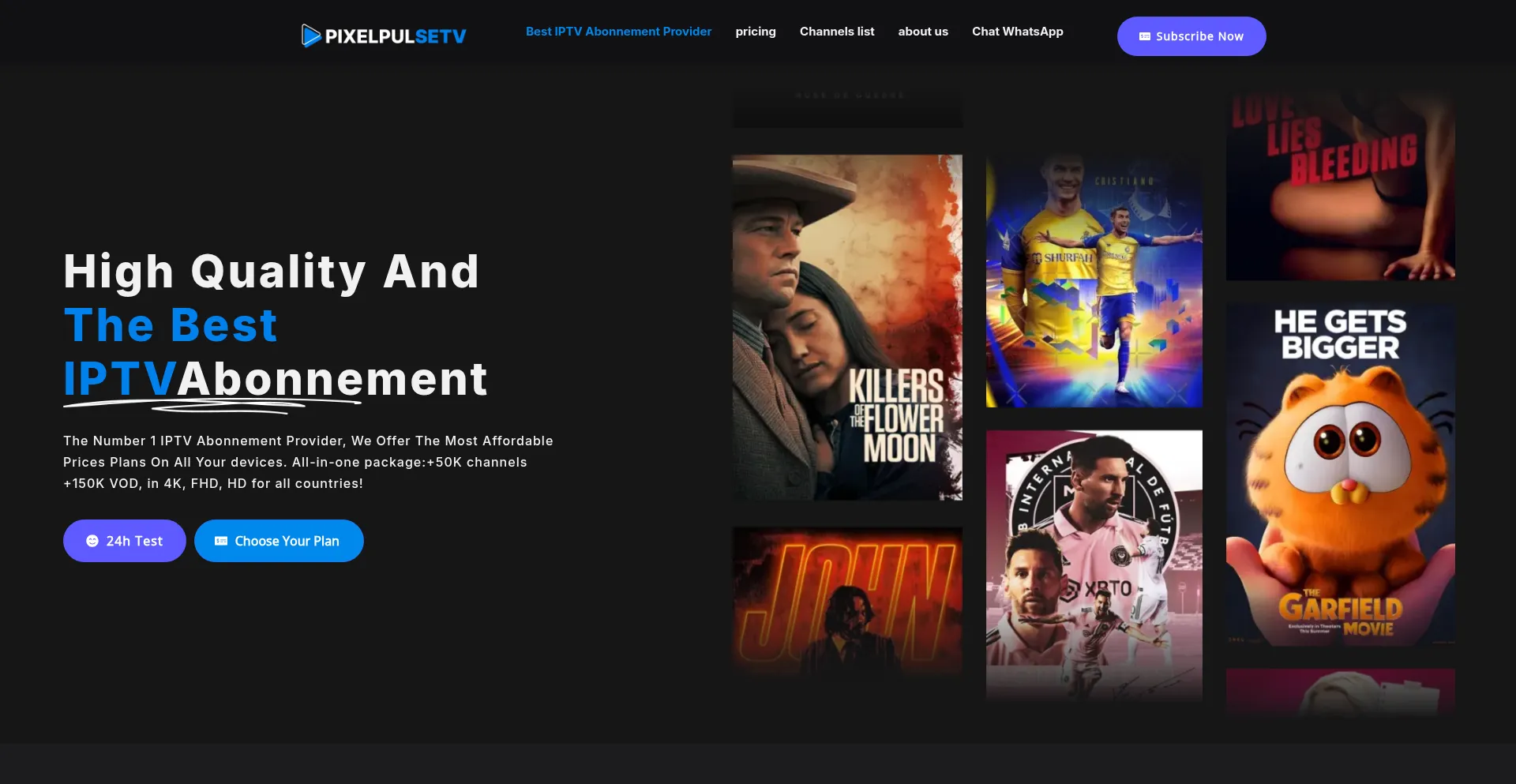Screen dimensions: 1516x784
Task: Click the card icon in Choose Your Plan button
Action: 220,541
